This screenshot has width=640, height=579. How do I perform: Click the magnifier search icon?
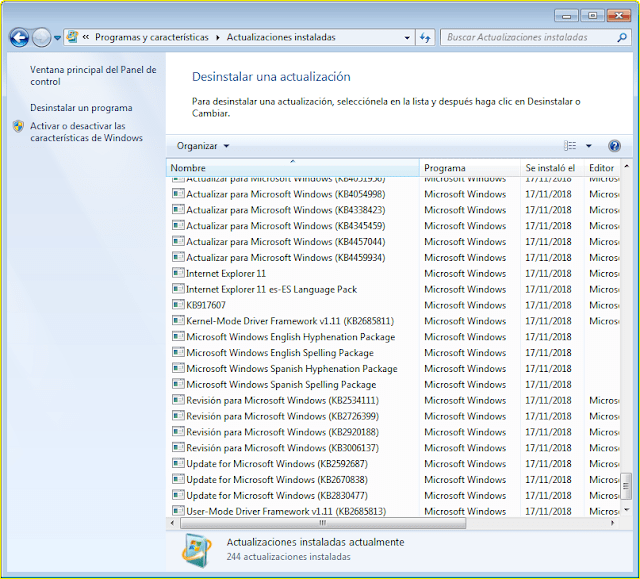pos(622,38)
